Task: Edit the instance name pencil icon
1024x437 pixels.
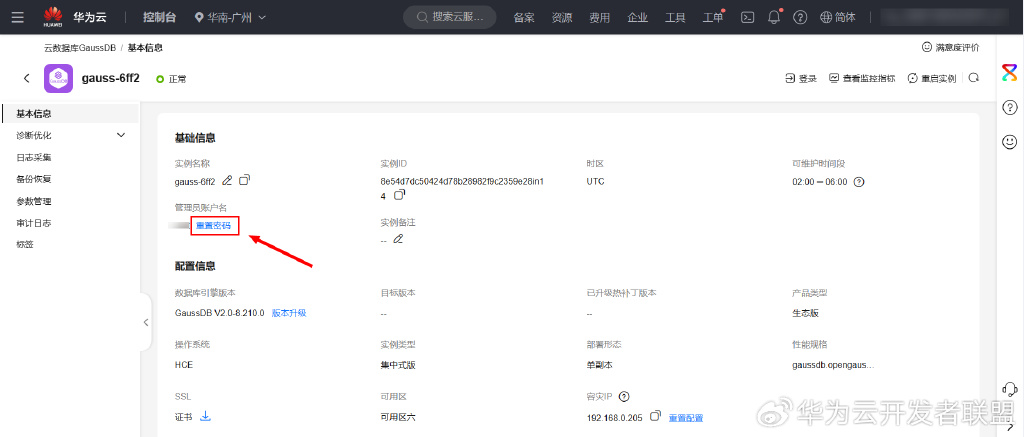Action: tap(227, 180)
